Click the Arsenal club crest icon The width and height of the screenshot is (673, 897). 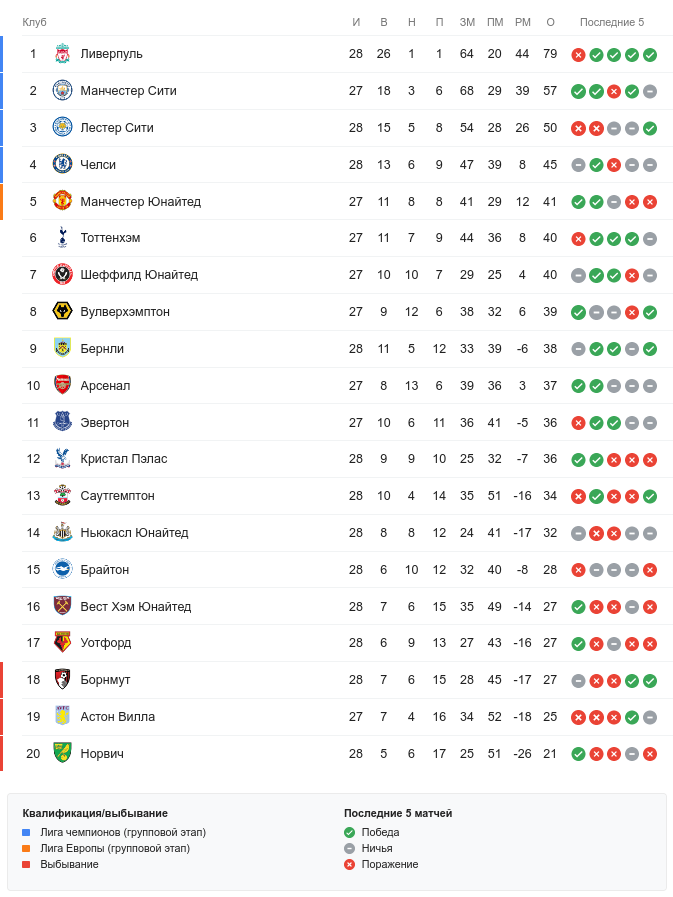pyautogui.click(x=62, y=386)
